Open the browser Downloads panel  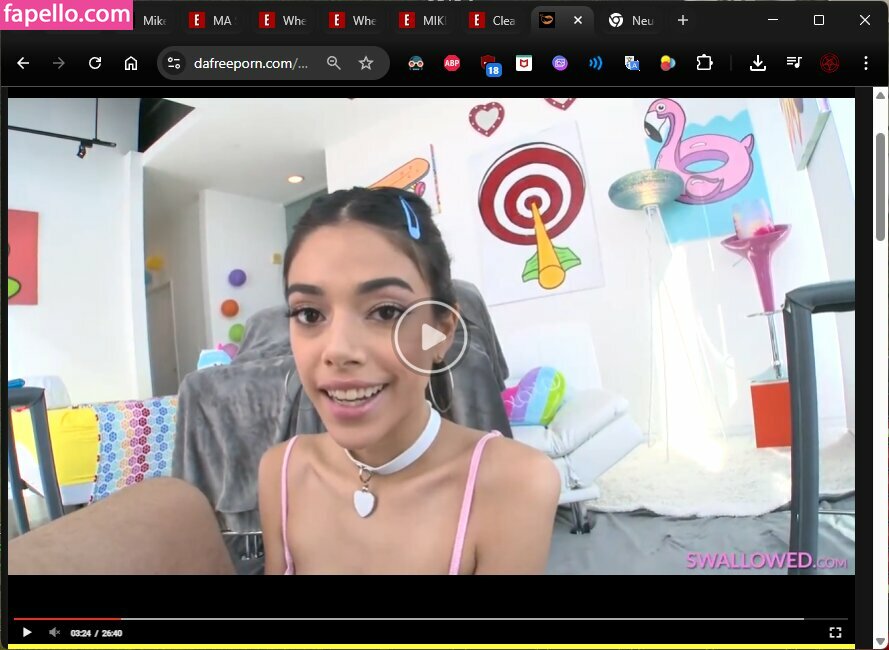click(758, 63)
